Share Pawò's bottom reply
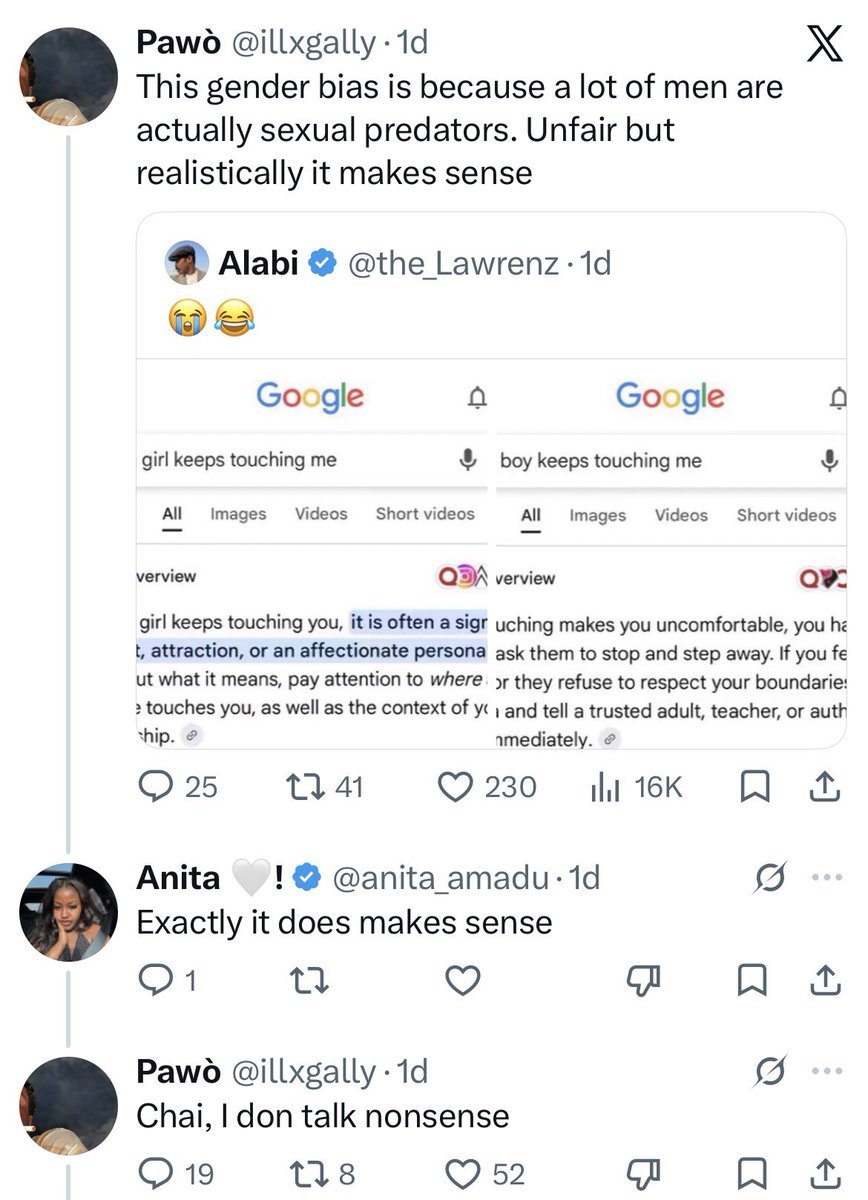Viewport: 868px width, 1200px height. (x=822, y=1175)
